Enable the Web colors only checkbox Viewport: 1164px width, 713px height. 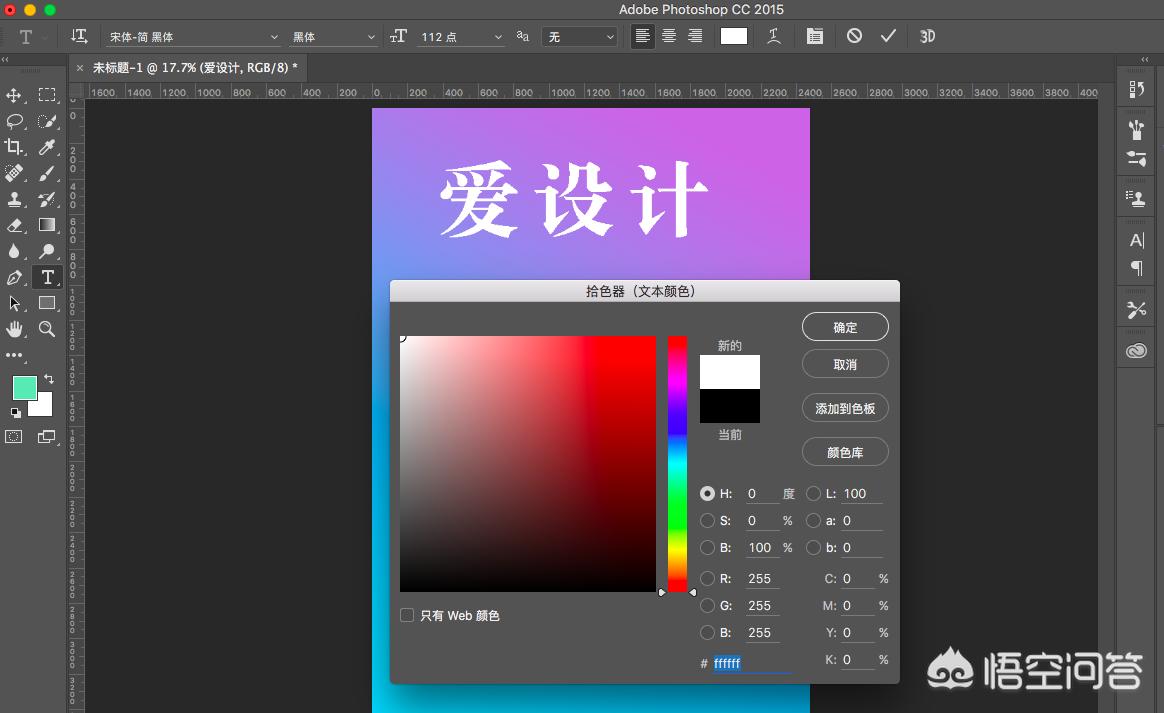[407, 615]
